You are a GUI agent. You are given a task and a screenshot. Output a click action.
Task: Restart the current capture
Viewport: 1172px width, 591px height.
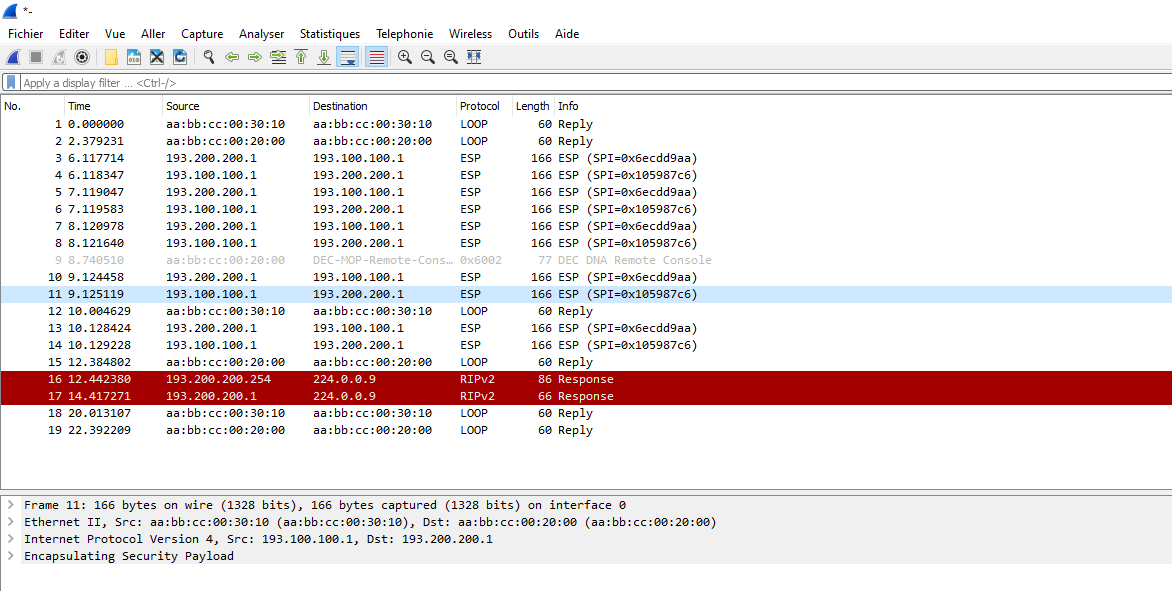(x=58, y=57)
